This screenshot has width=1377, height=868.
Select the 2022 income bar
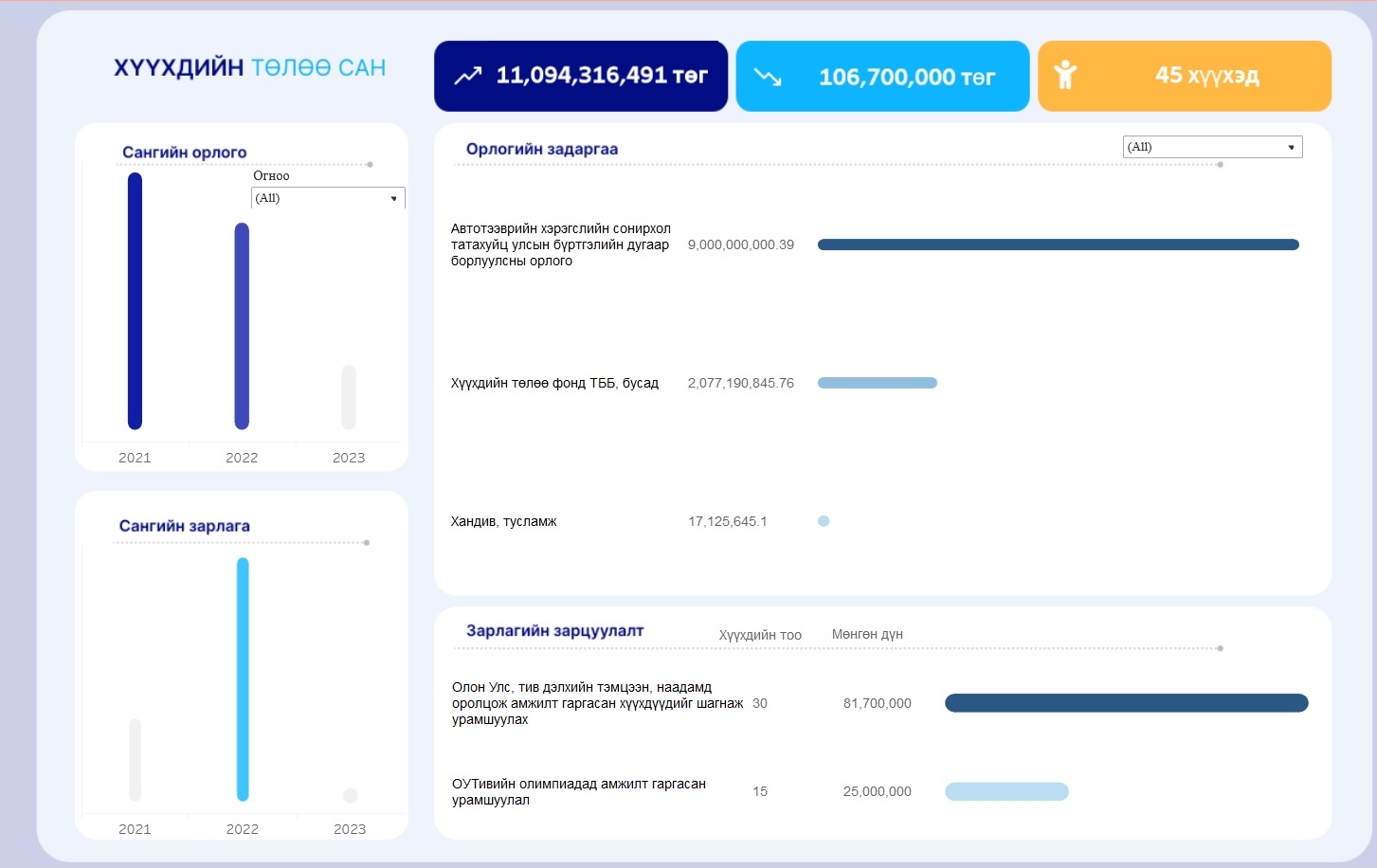(242, 326)
